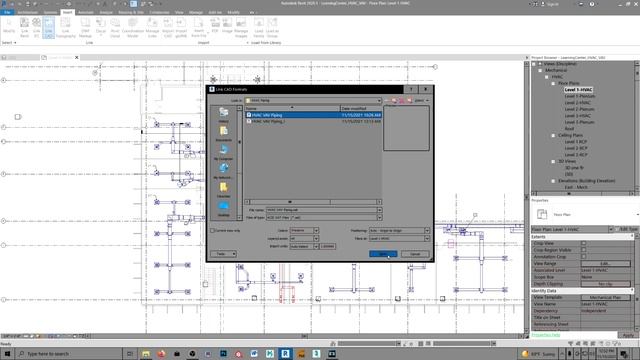This screenshot has width=640, height=360.
Task: Open My Computer location in dialog sidebar
Action: pyautogui.click(x=223, y=152)
